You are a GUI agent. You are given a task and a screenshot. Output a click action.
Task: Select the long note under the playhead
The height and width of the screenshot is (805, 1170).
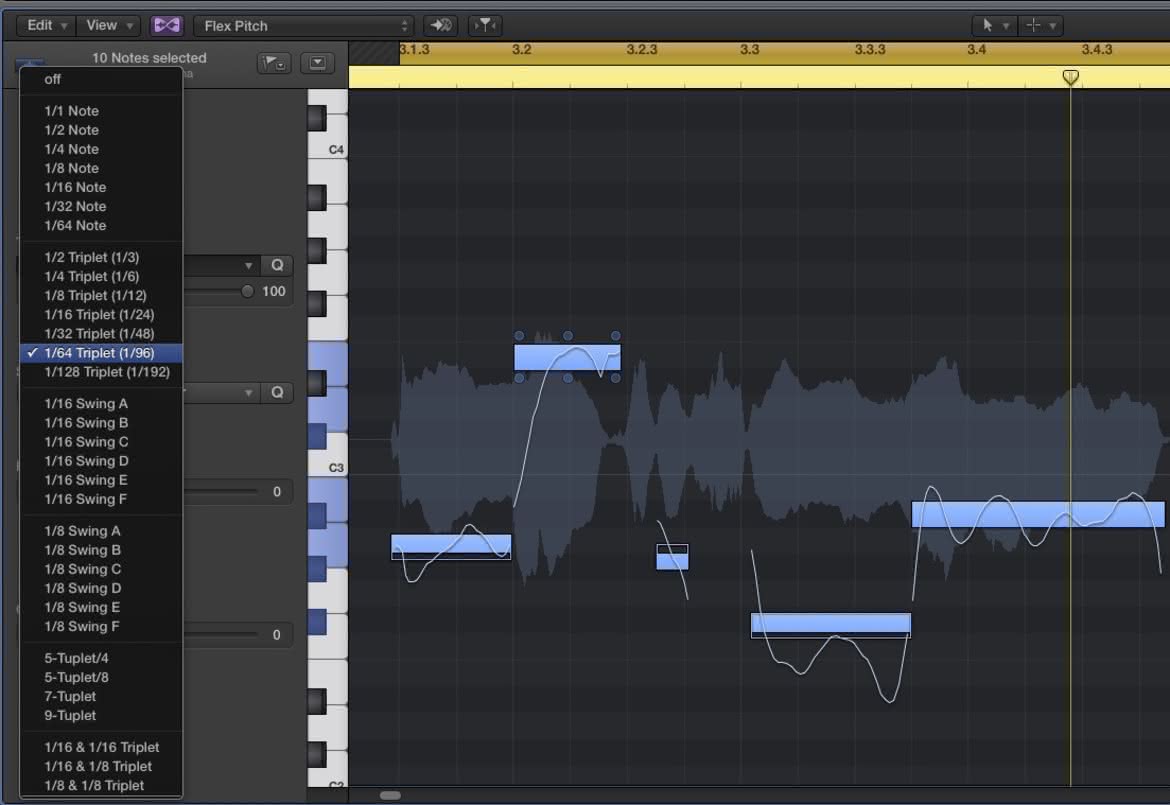pyautogui.click(x=1037, y=514)
